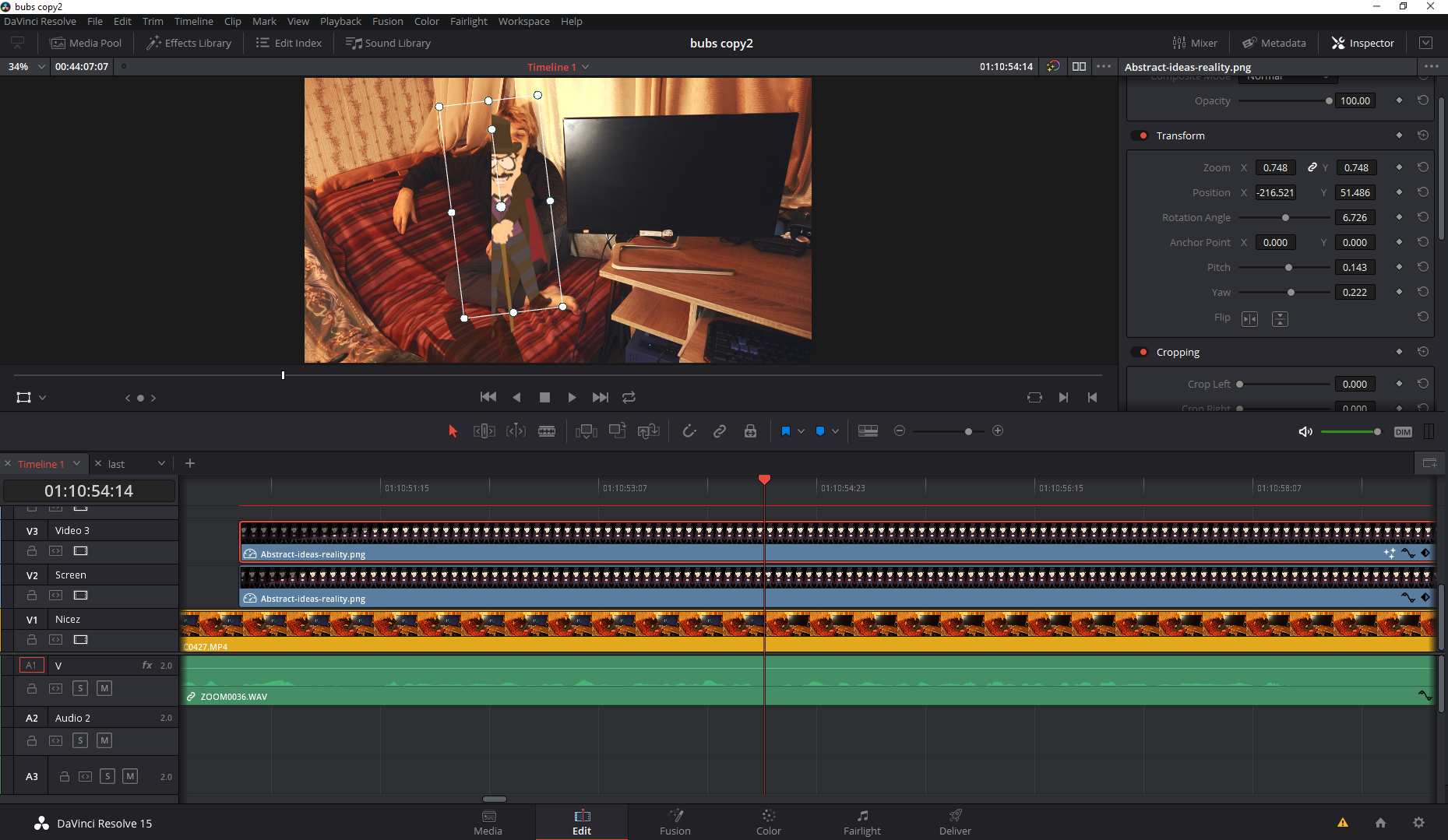The width and height of the screenshot is (1448, 840).
Task: Toggle the Snapping magnet icon
Action: (689, 431)
